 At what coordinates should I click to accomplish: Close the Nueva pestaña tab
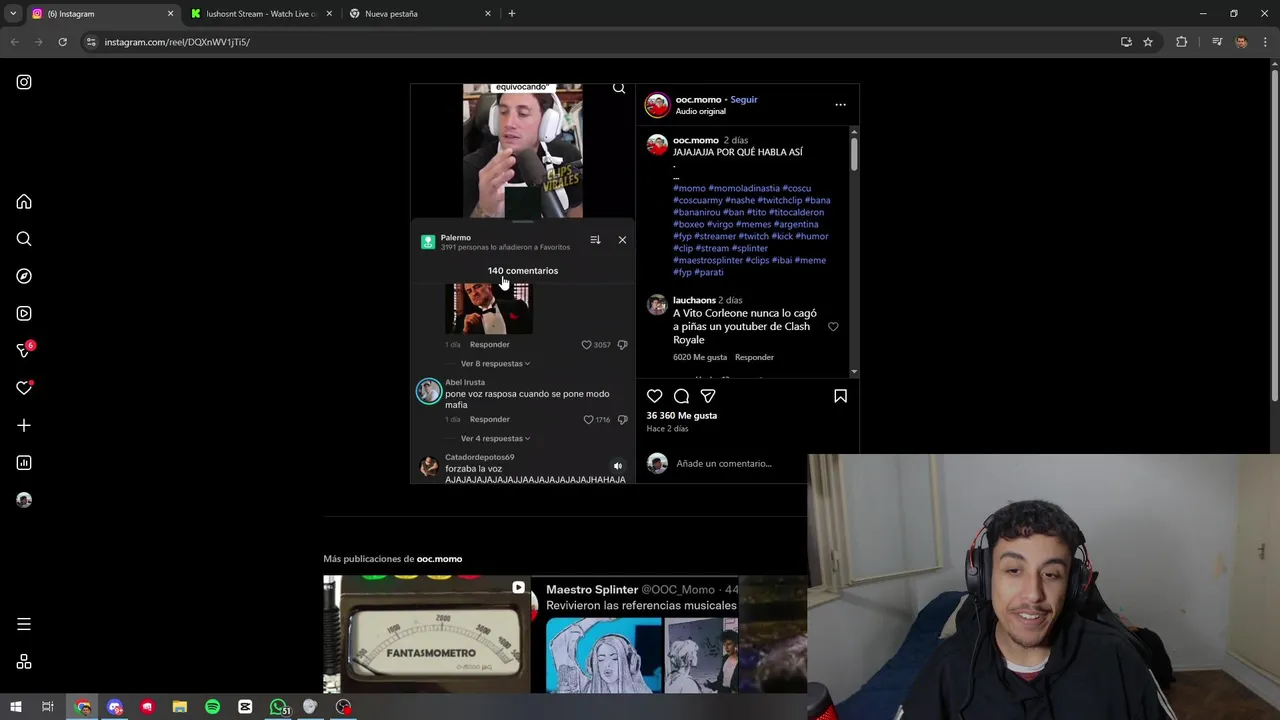click(488, 14)
